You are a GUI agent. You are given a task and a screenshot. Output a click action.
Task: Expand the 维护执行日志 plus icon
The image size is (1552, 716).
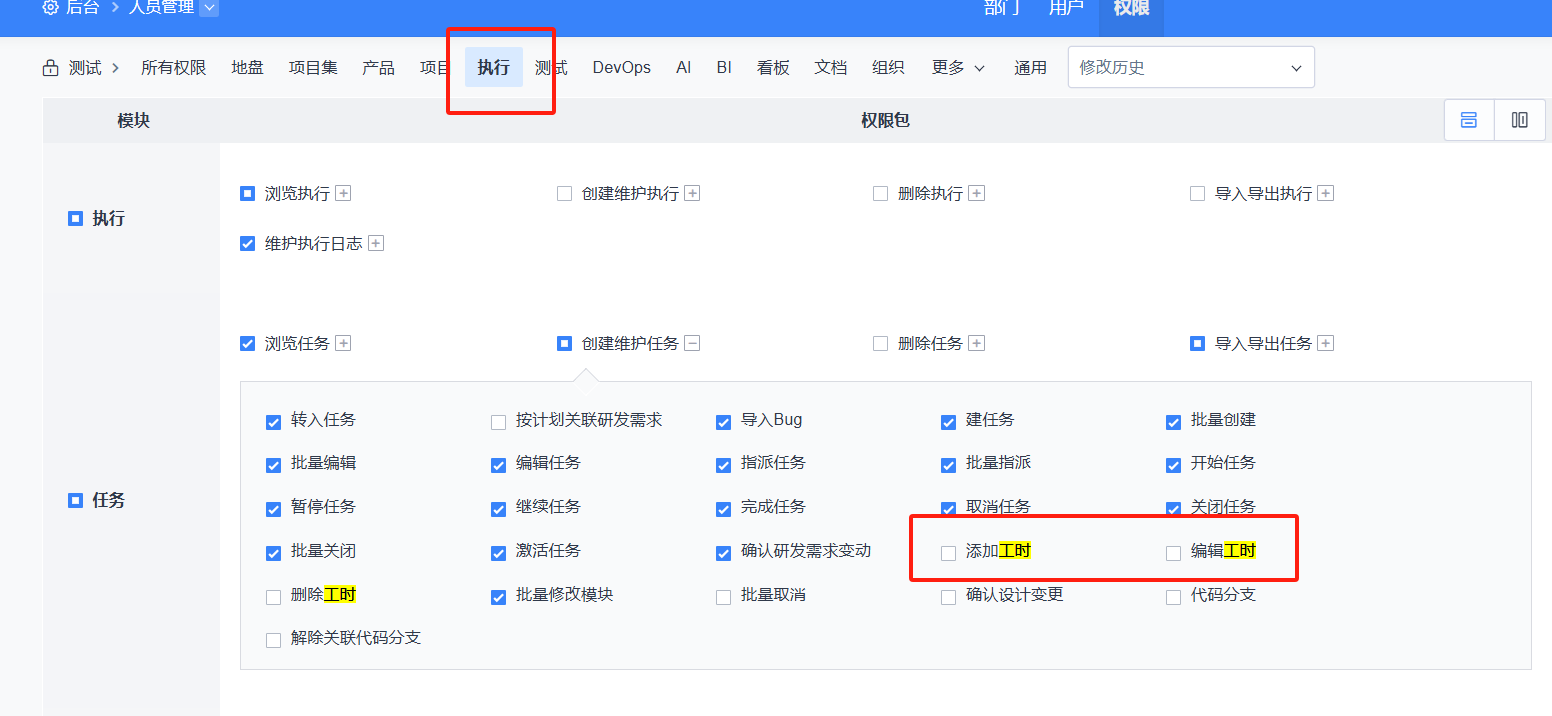tap(376, 243)
